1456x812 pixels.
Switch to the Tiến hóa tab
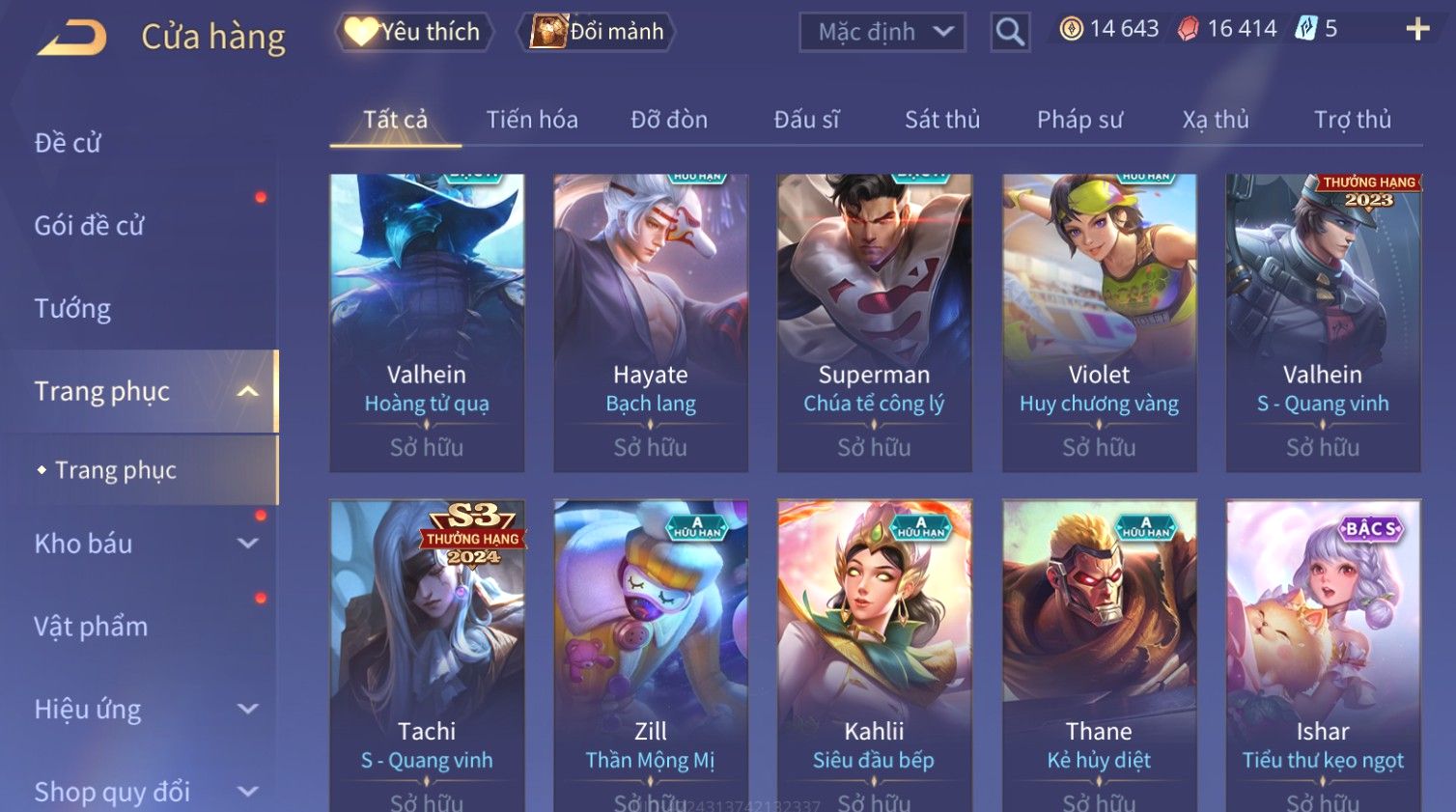(532, 120)
